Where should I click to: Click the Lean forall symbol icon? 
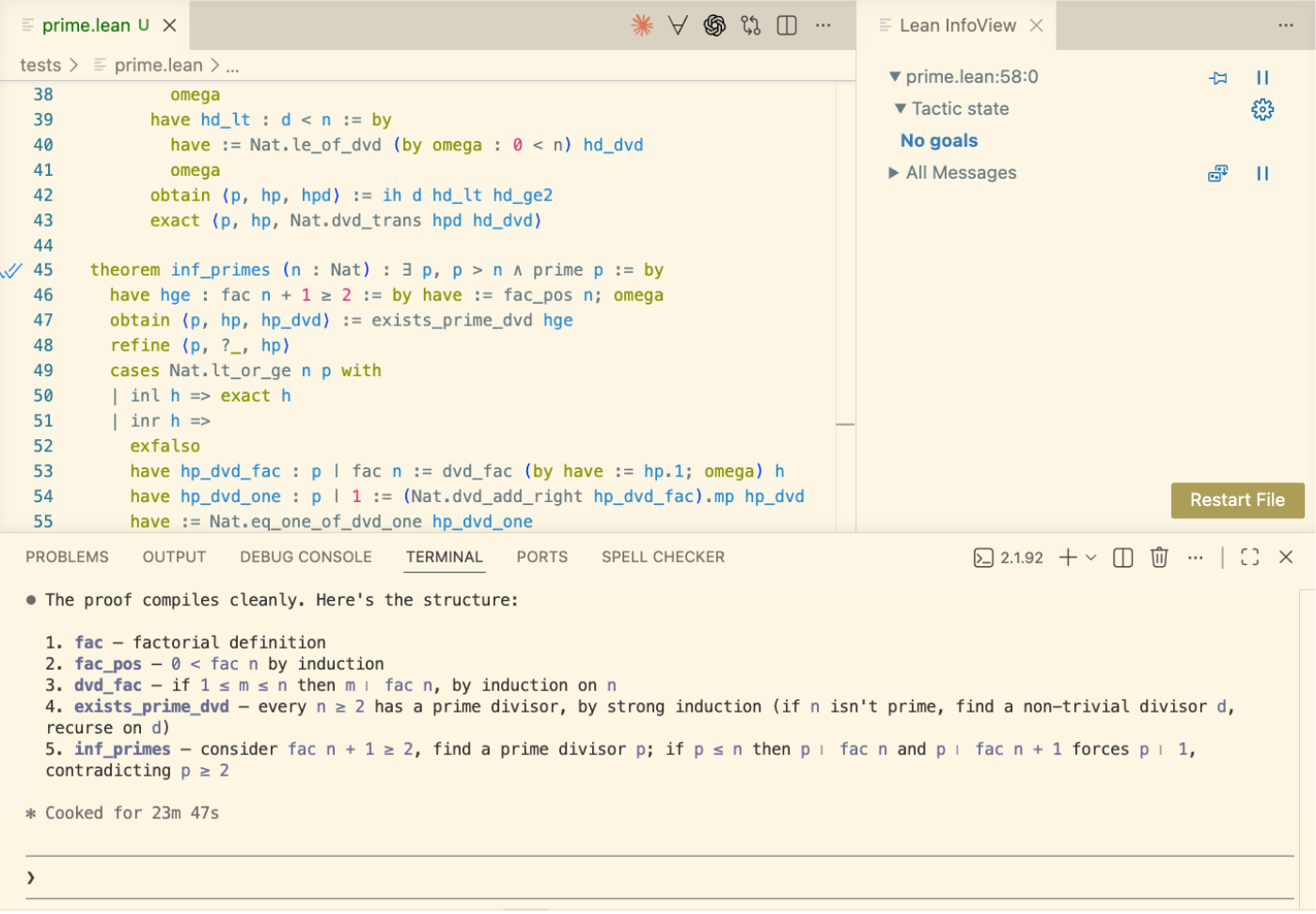pyautogui.click(x=678, y=25)
